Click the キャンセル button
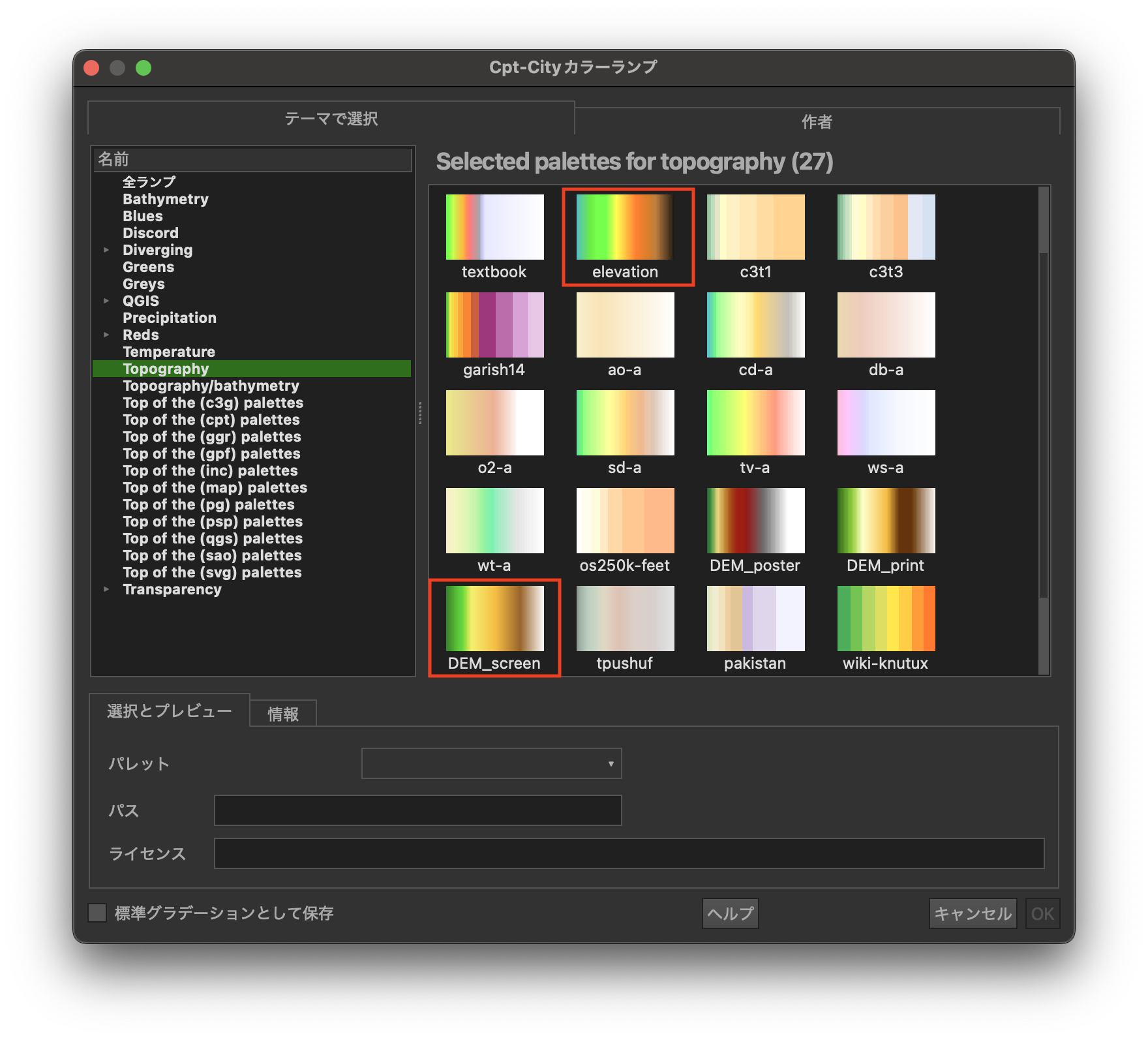 (972, 913)
